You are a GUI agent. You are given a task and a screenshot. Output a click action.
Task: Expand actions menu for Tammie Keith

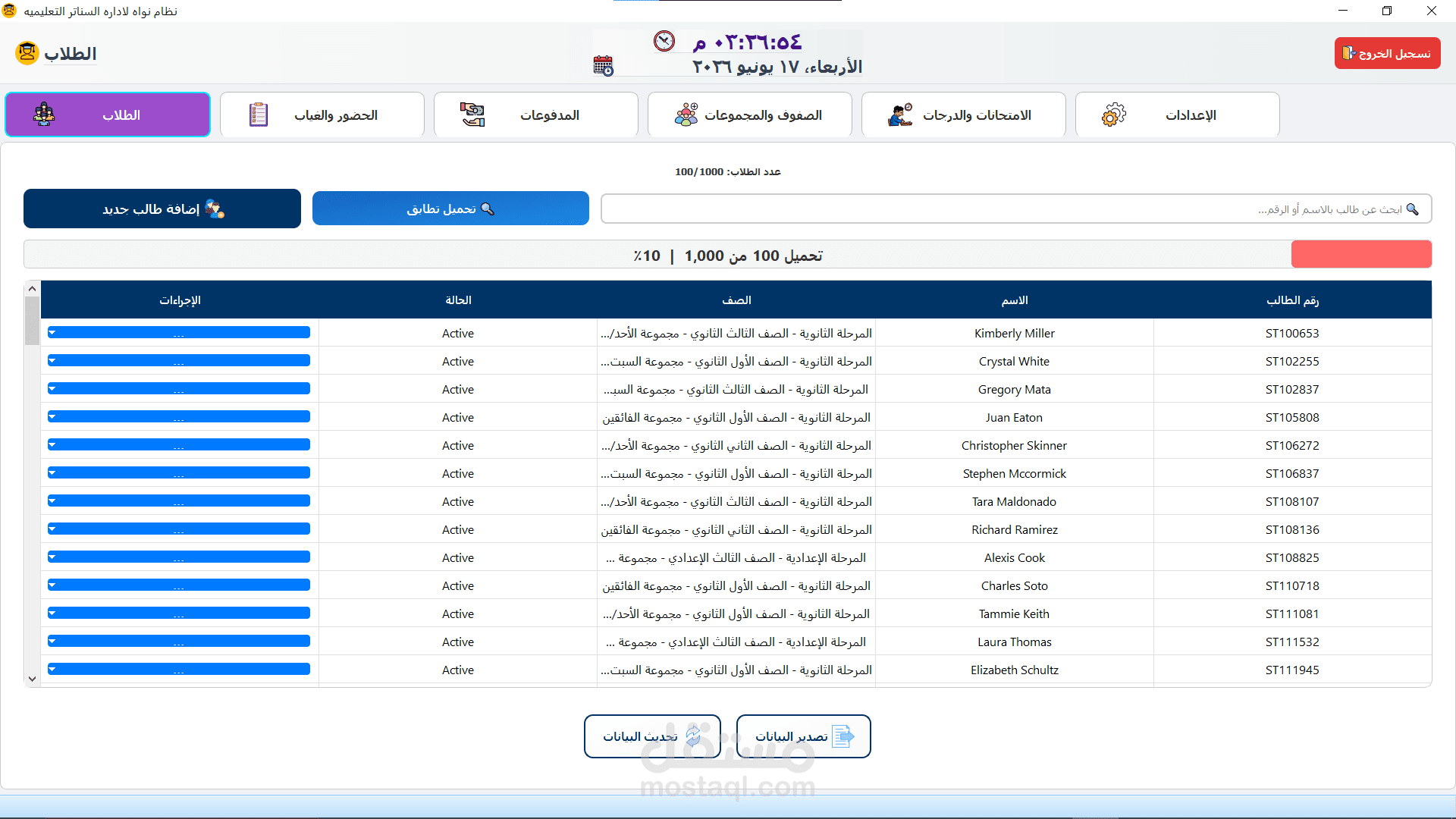(x=179, y=613)
